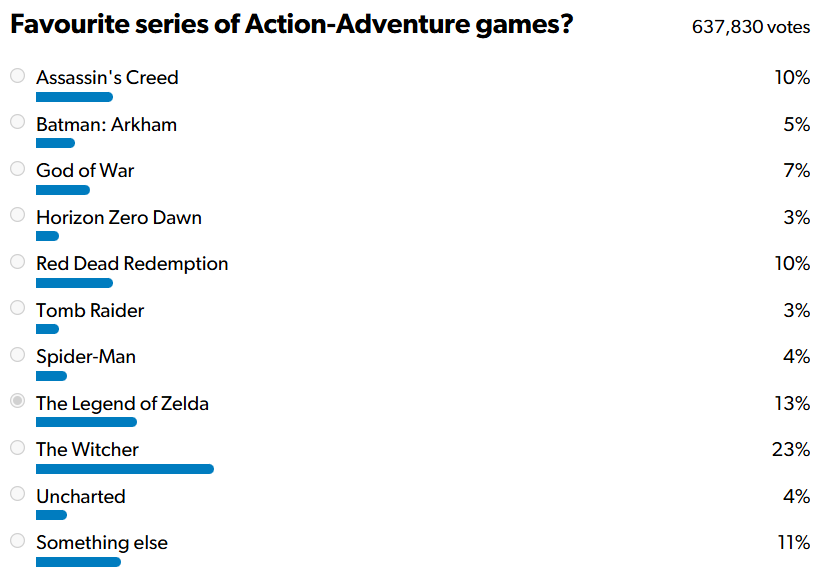Select the Something else radio button
Viewport: 825px width, 581px height.
click(x=17, y=541)
